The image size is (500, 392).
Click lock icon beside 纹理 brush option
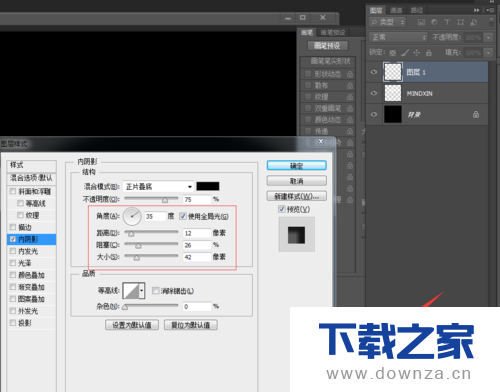point(350,97)
